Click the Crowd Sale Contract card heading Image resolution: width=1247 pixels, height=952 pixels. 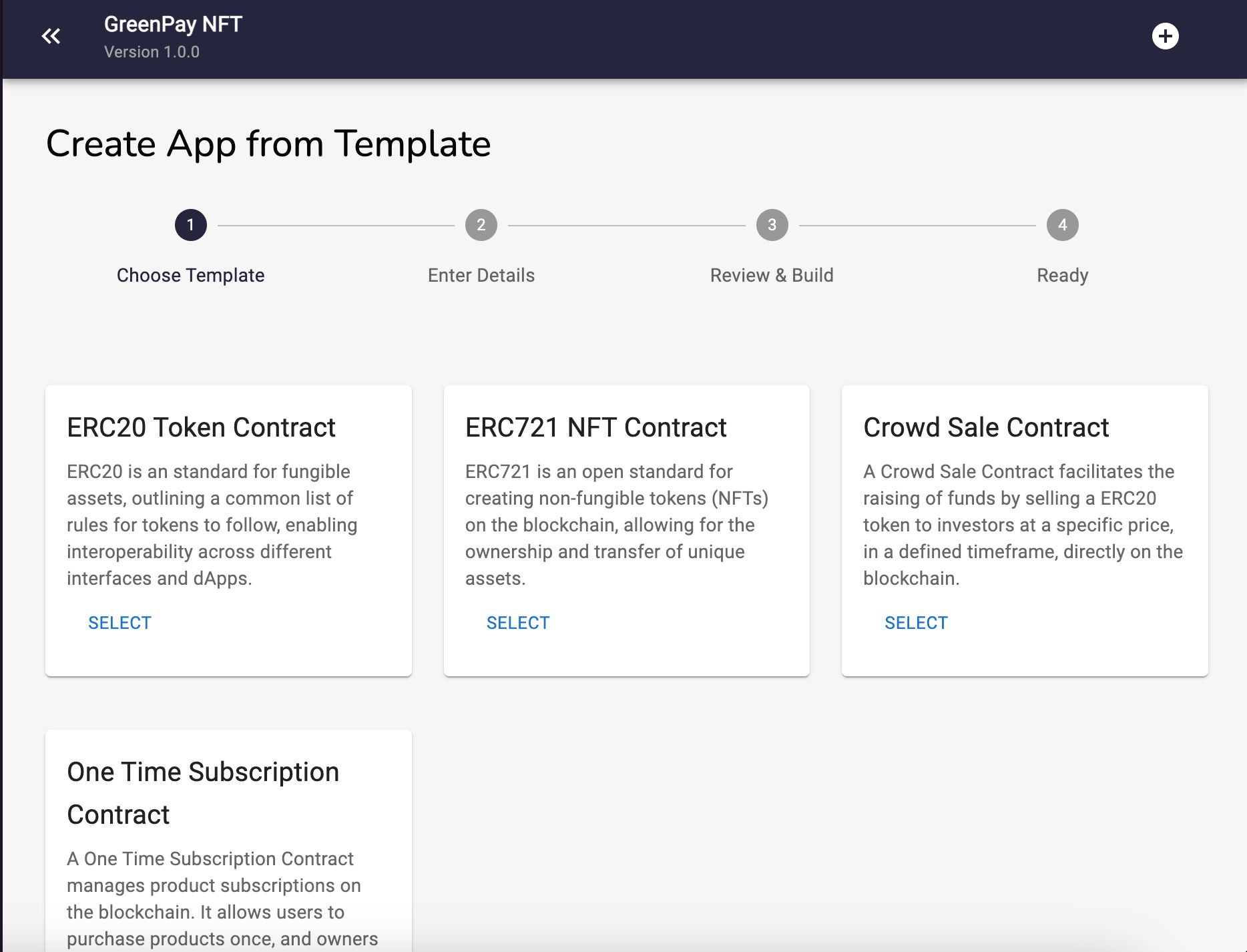tap(986, 427)
